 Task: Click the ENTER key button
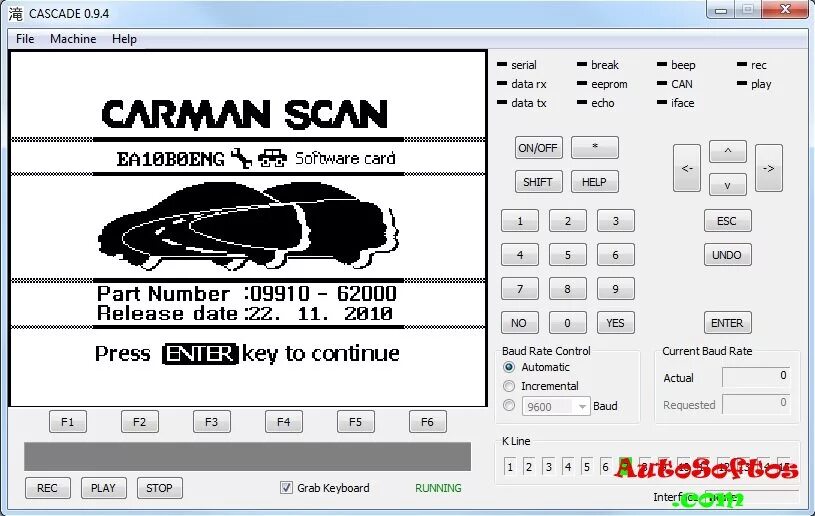click(728, 323)
